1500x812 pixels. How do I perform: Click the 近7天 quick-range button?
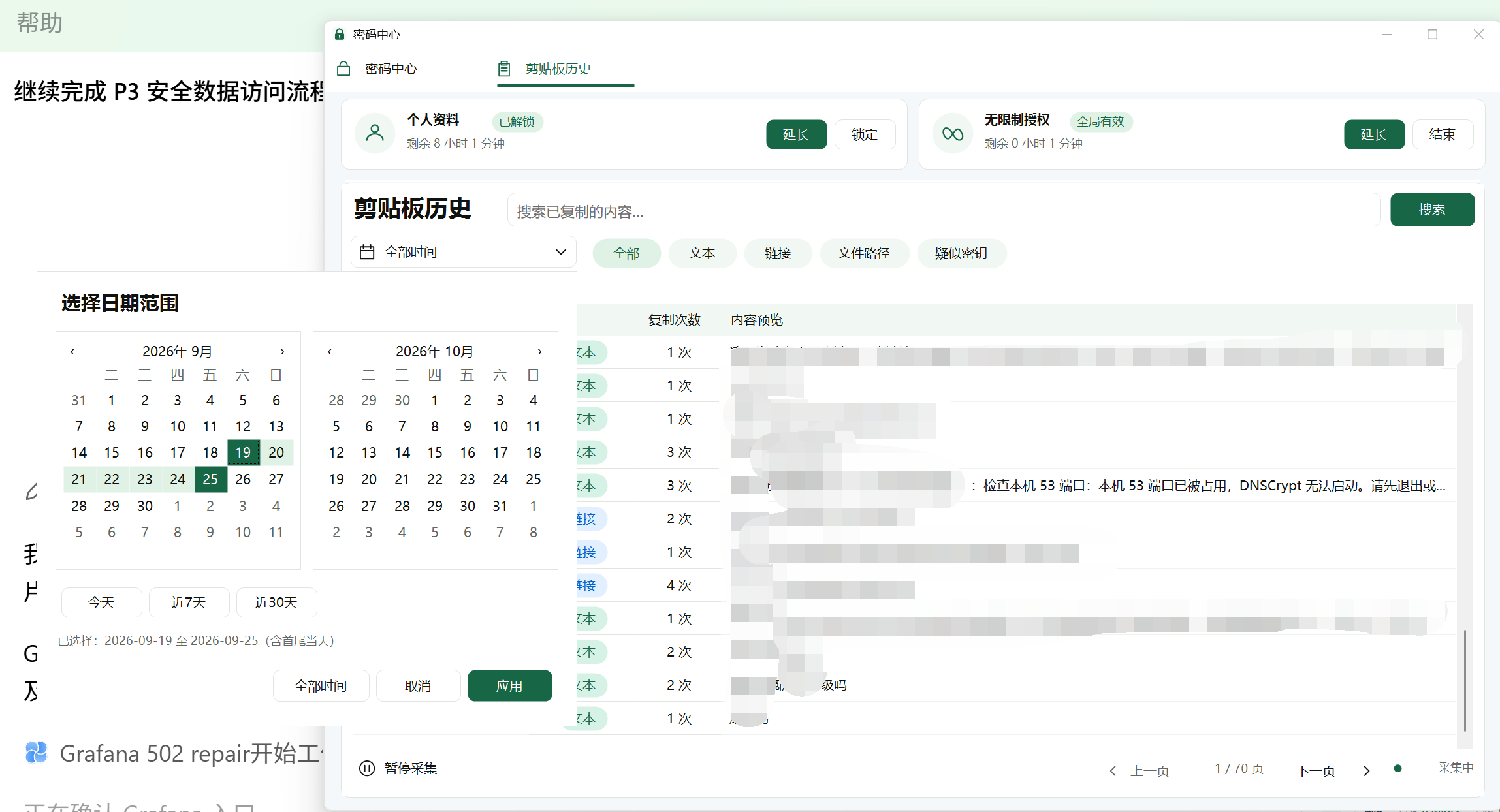tap(189, 602)
